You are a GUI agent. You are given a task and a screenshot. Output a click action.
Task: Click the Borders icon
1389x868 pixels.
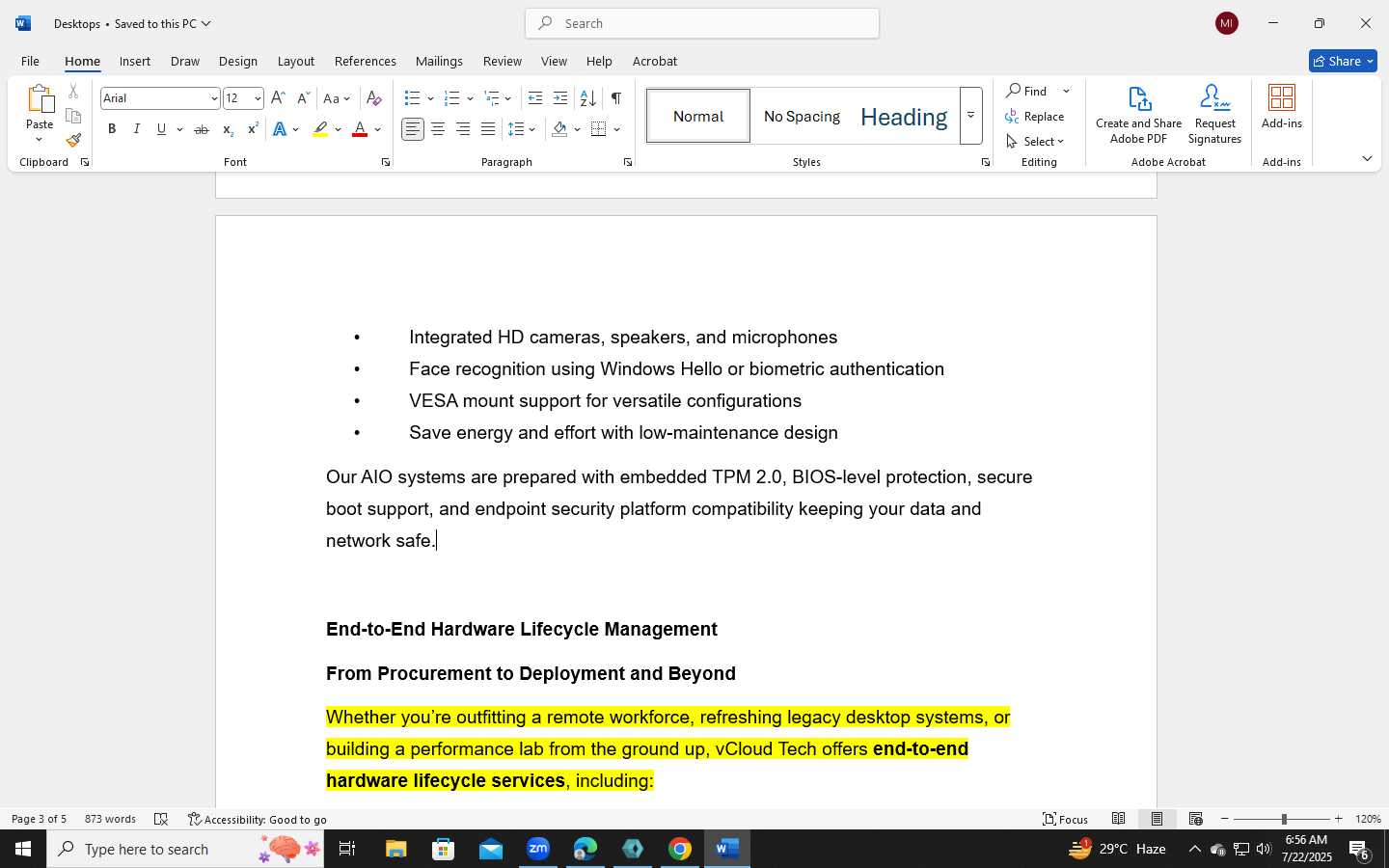click(599, 129)
